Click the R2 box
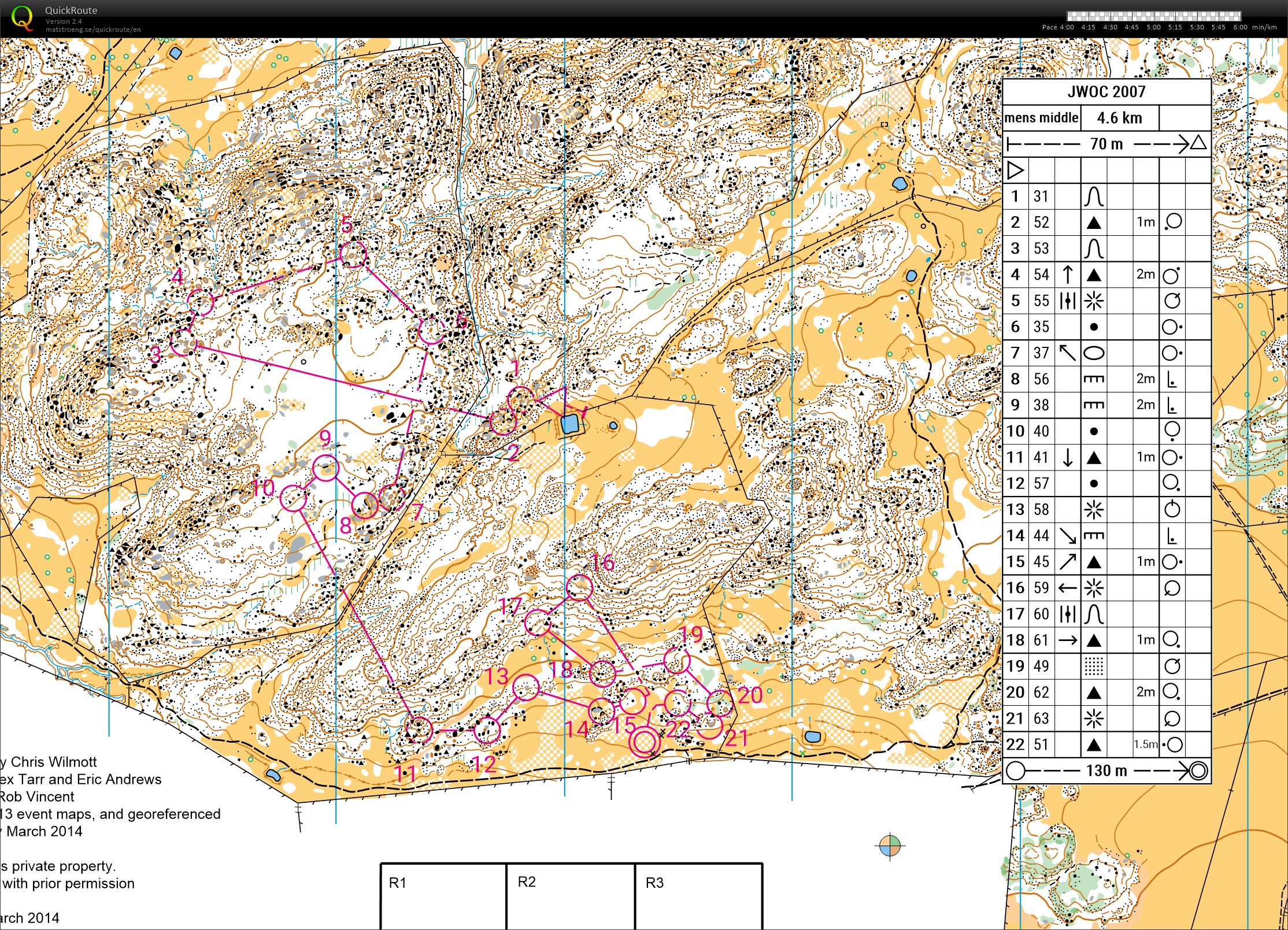 click(571, 896)
